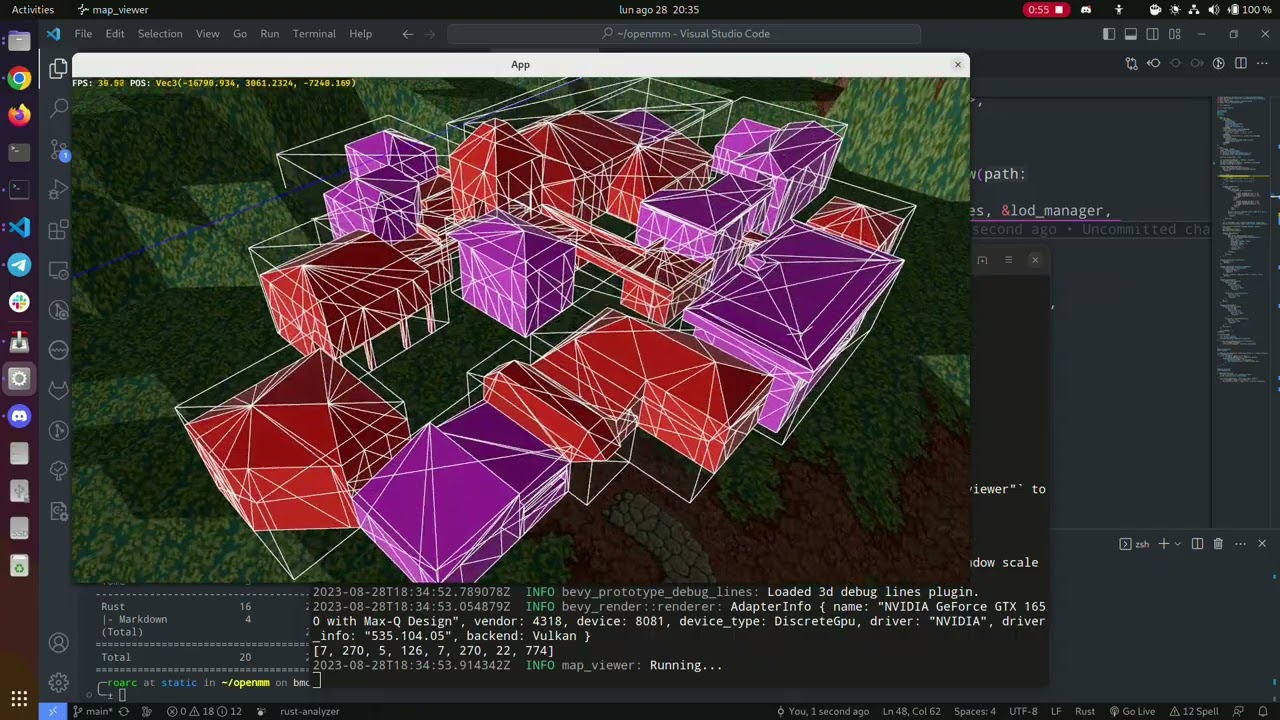Click Activities in the top bar
The image size is (1280, 720).
click(33, 10)
